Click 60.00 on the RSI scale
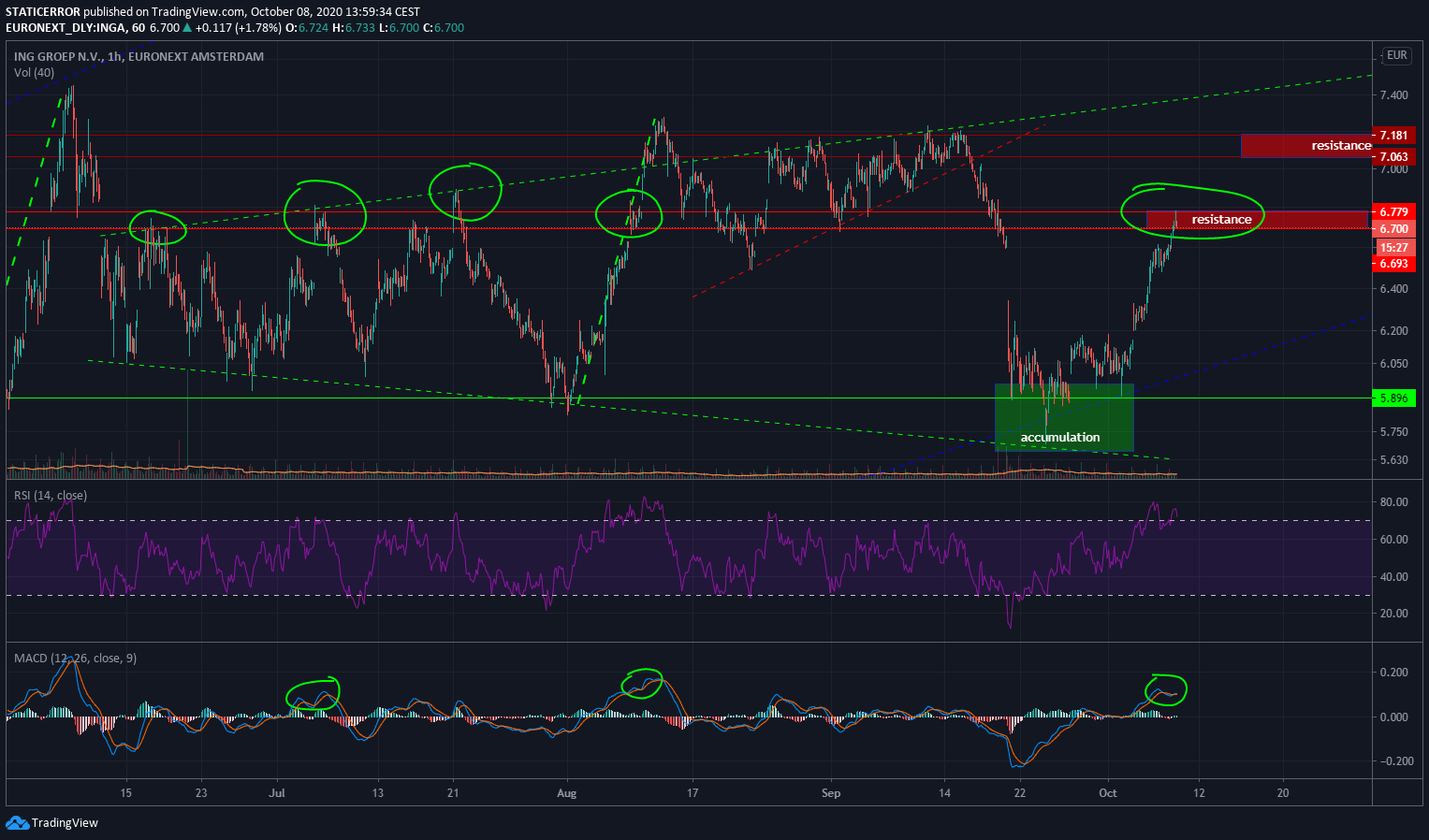Viewport: 1429px width, 840px height. click(1393, 540)
